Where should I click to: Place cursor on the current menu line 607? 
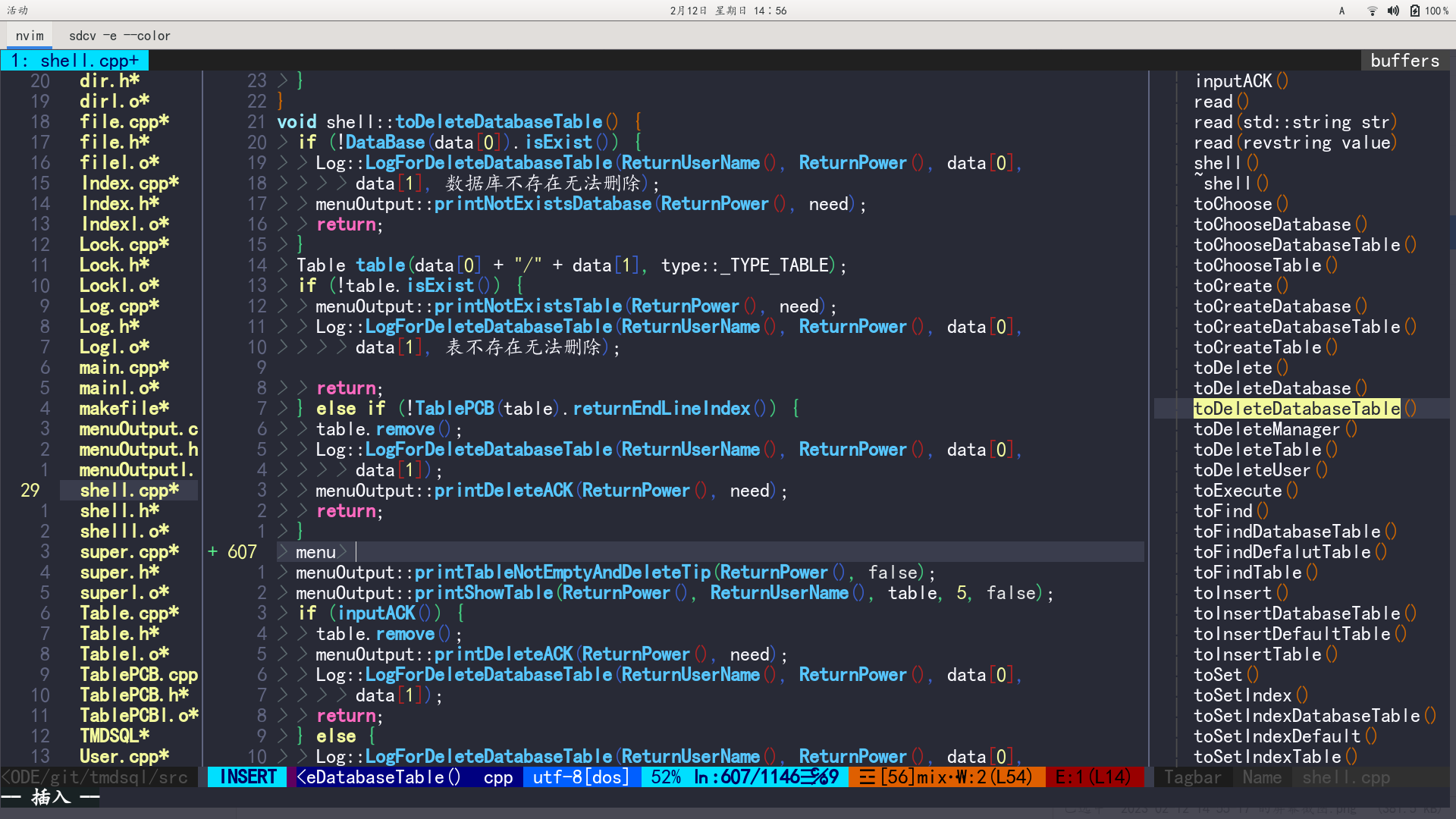pos(711,552)
